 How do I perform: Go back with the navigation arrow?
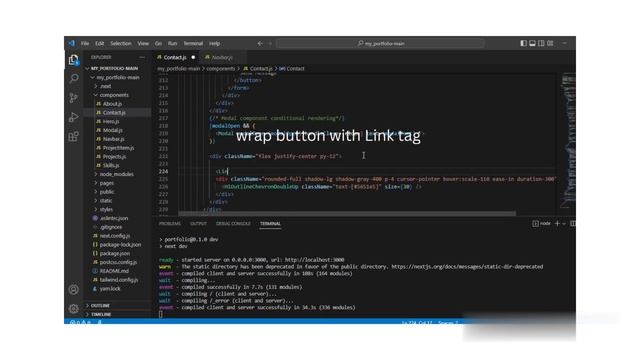coord(260,43)
